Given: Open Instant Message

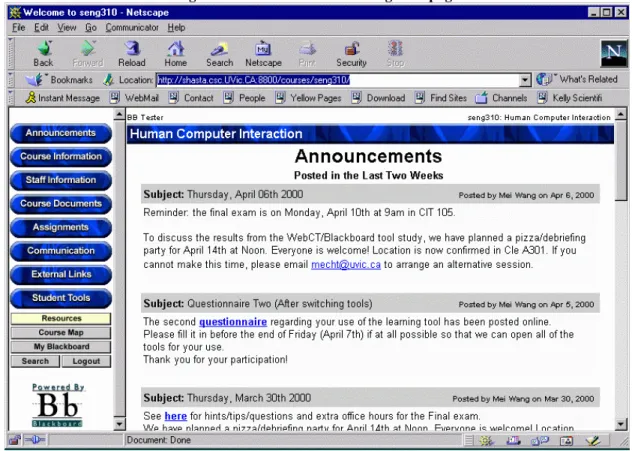Looking at the screenshot, I should 63,98.
